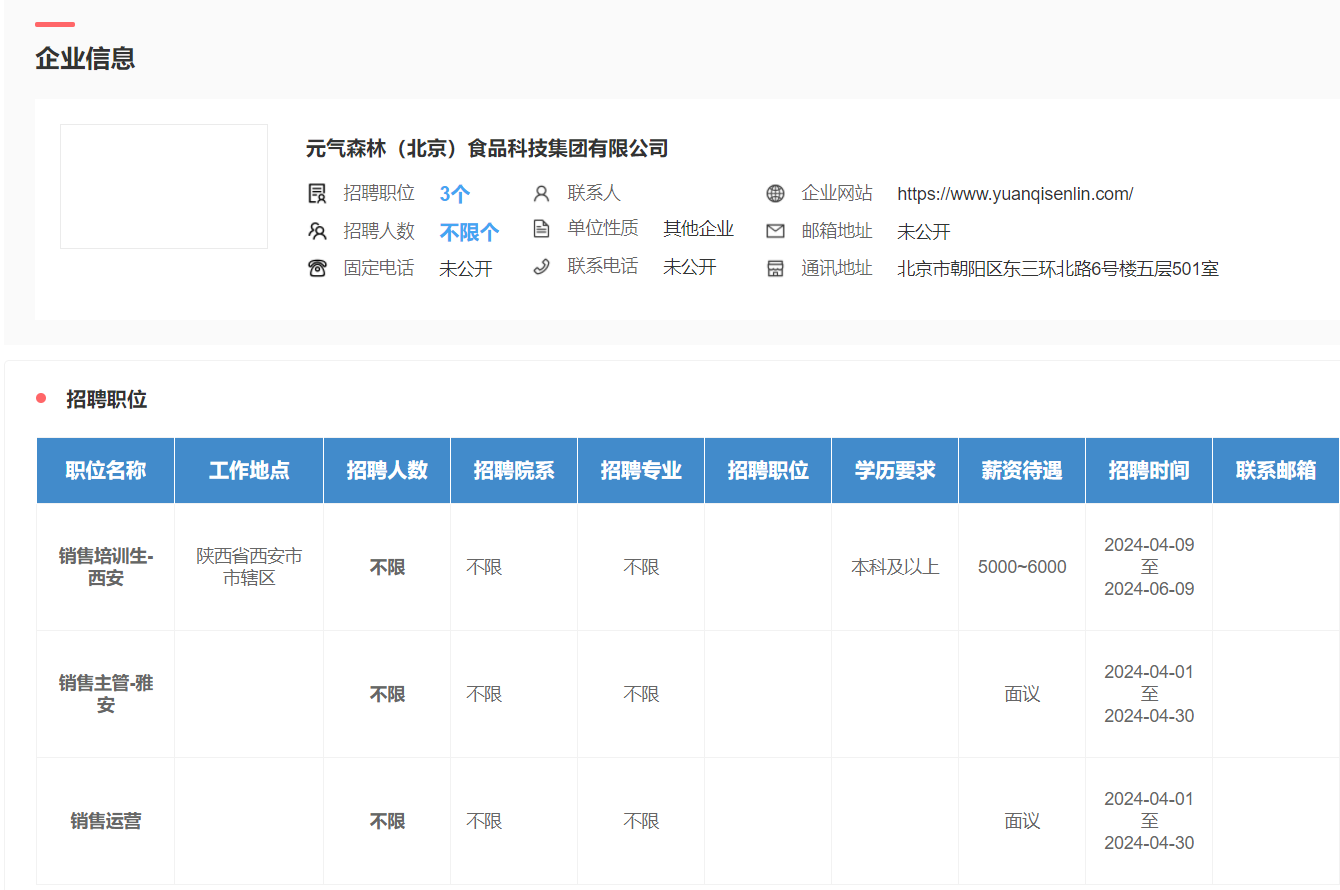This screenshot has height=890, width=1340.
Task: Click the company name 元气森林 heading
Action: pyautogui.click(x=487, y=149)
